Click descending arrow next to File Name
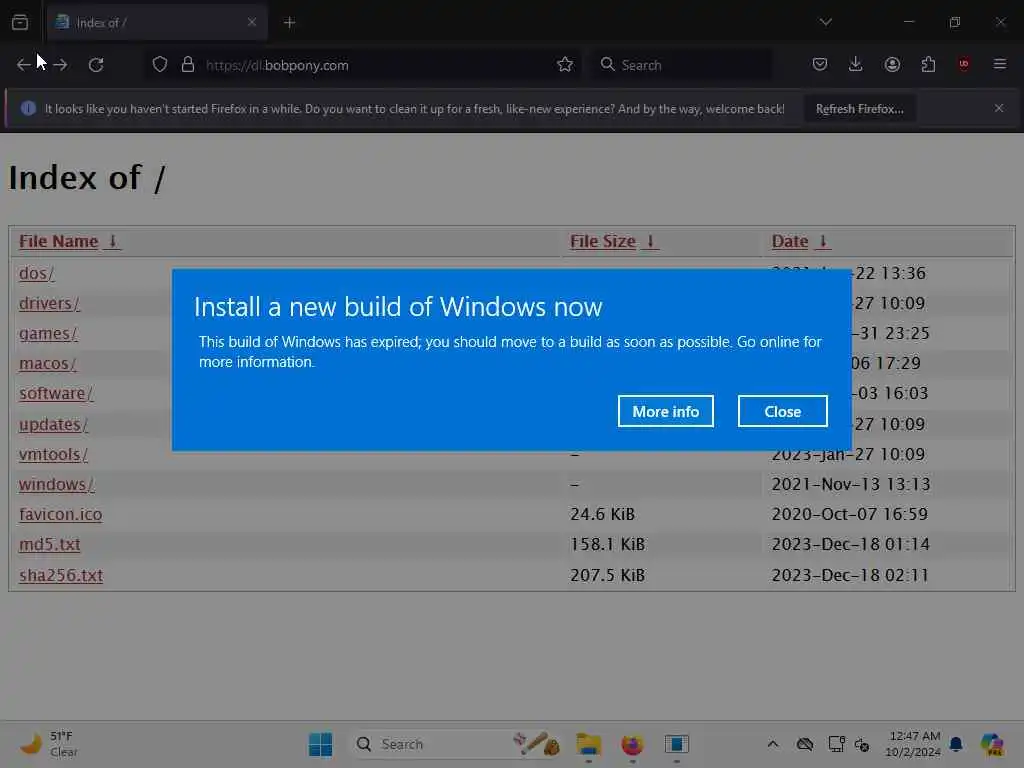The image size is (1024, 768). pyautogui.click(x=112, y=242)
